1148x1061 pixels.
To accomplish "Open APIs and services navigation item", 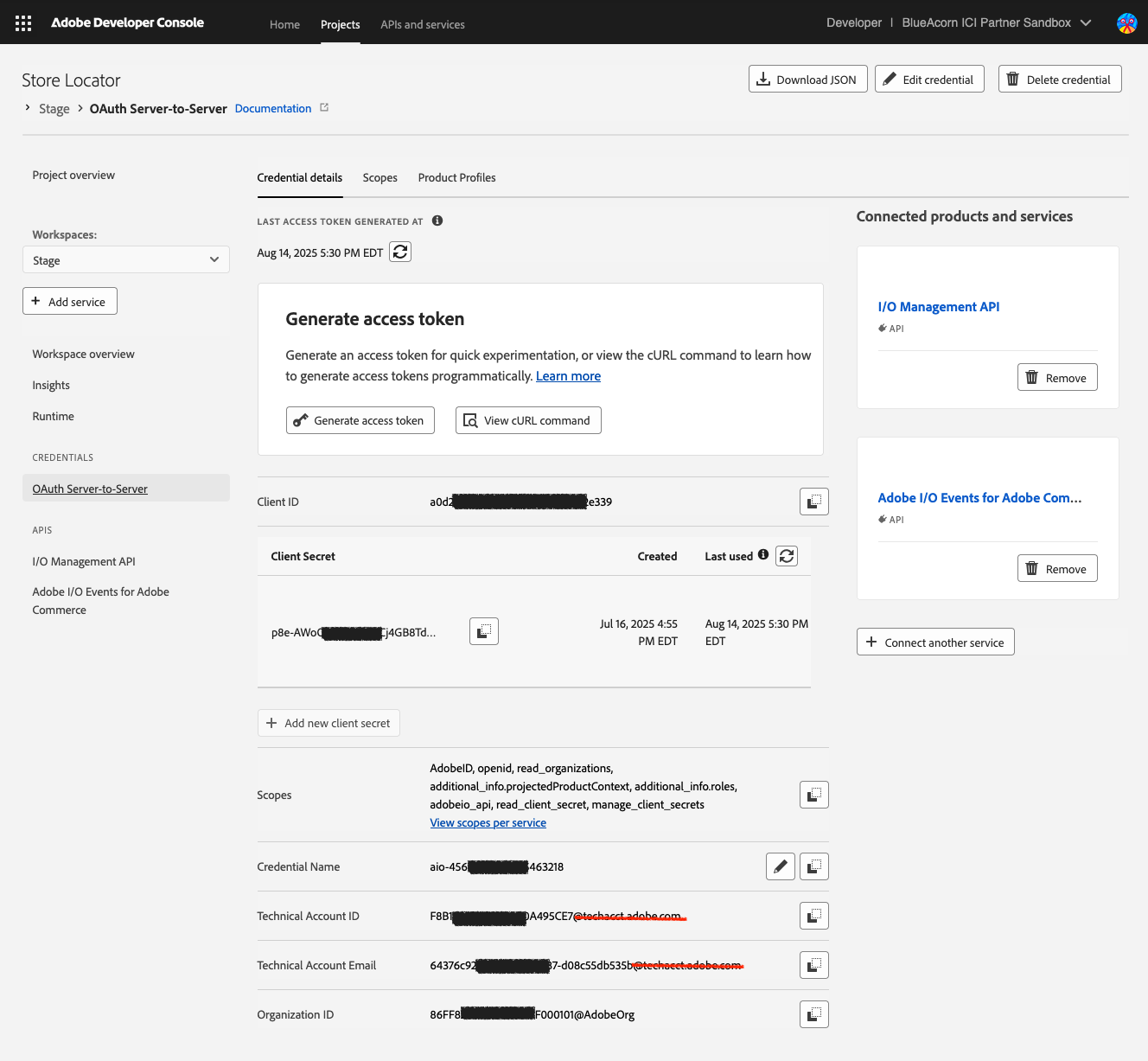I will 423,24.
